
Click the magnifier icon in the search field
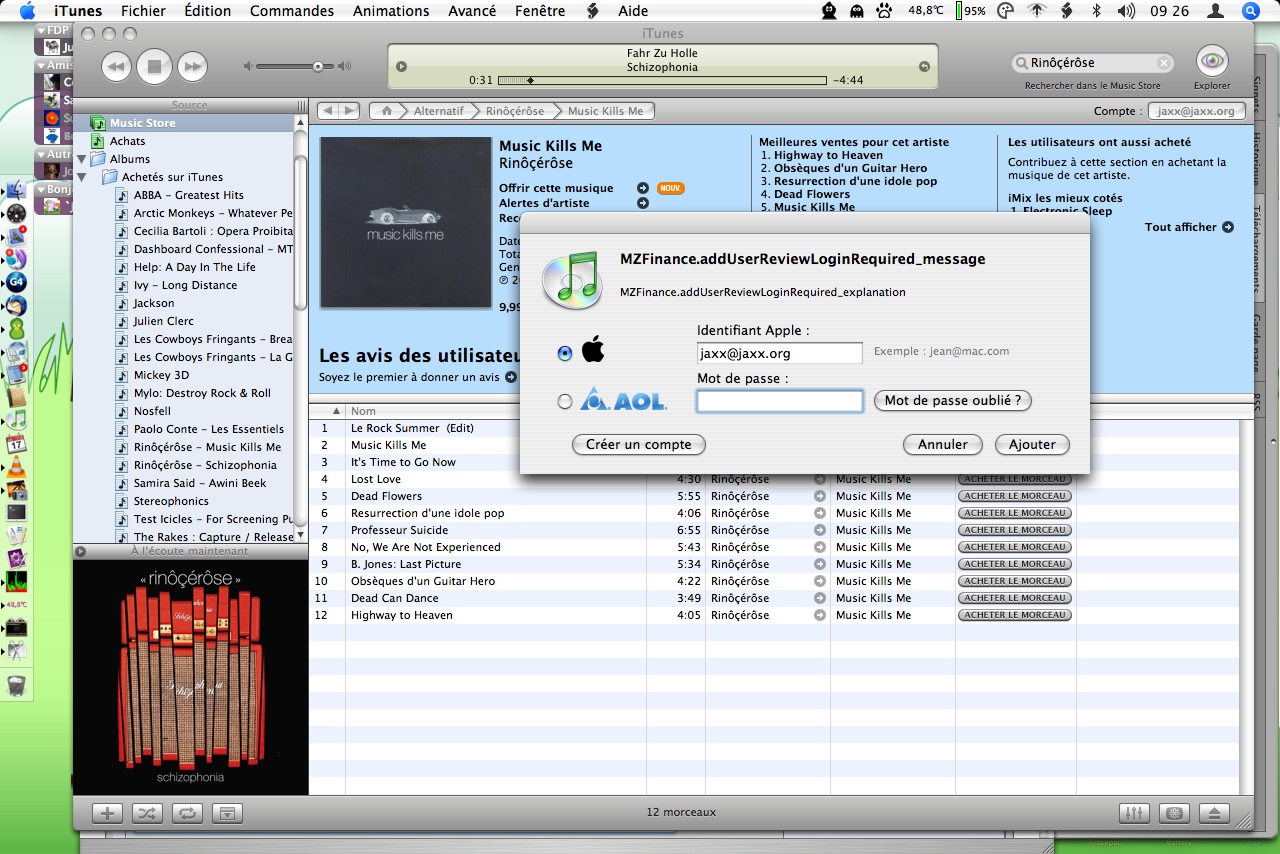pyautogui.click(x=1022, y=63)
